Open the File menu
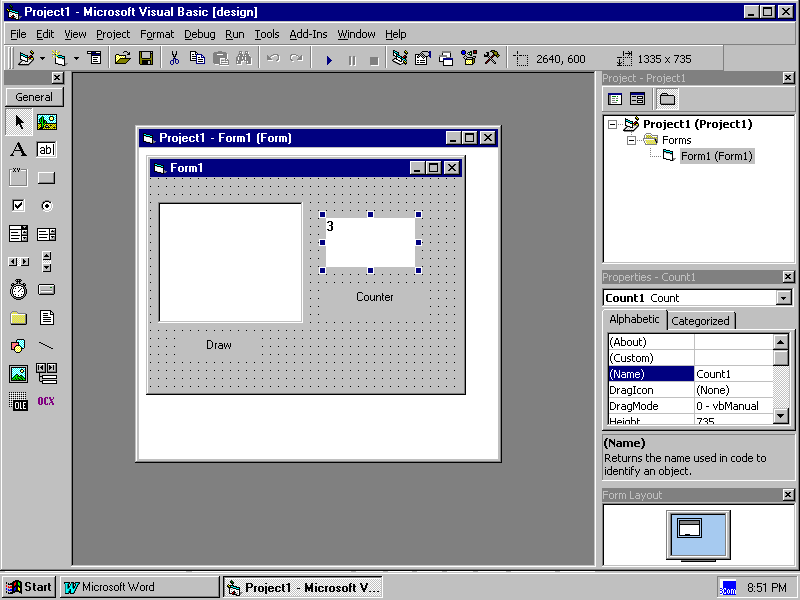Image resolution: width=800 pixels, height=600 pixels. tap(18, 34)
